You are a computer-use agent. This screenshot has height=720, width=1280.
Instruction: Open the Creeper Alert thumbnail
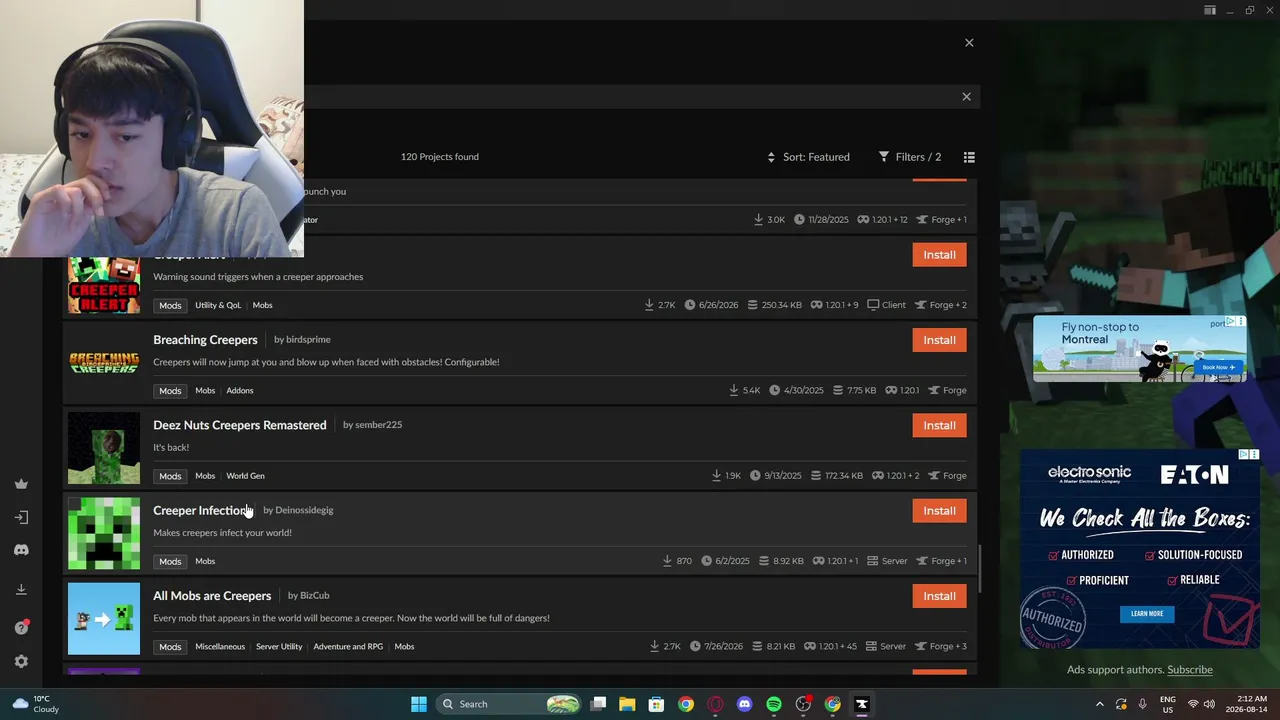pyautogui.click(x=104, y=285)
